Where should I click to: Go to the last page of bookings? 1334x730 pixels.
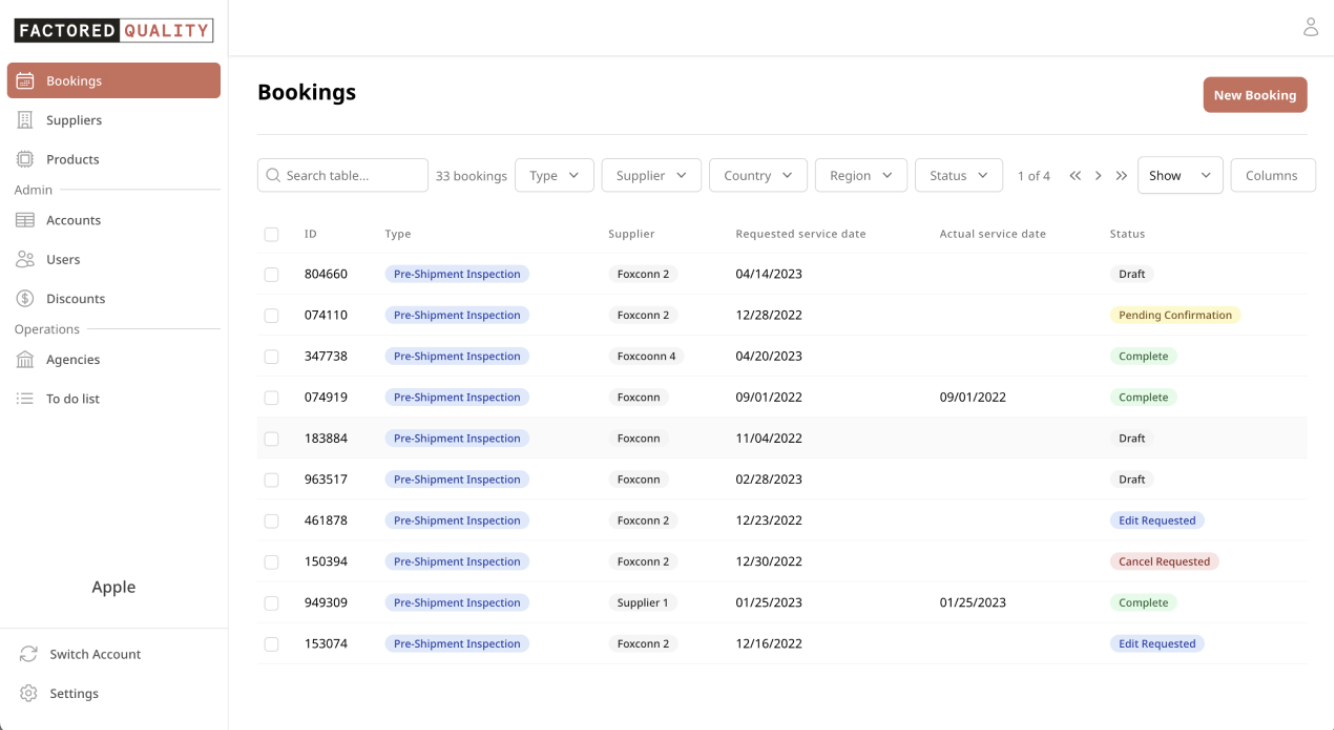1121,175
